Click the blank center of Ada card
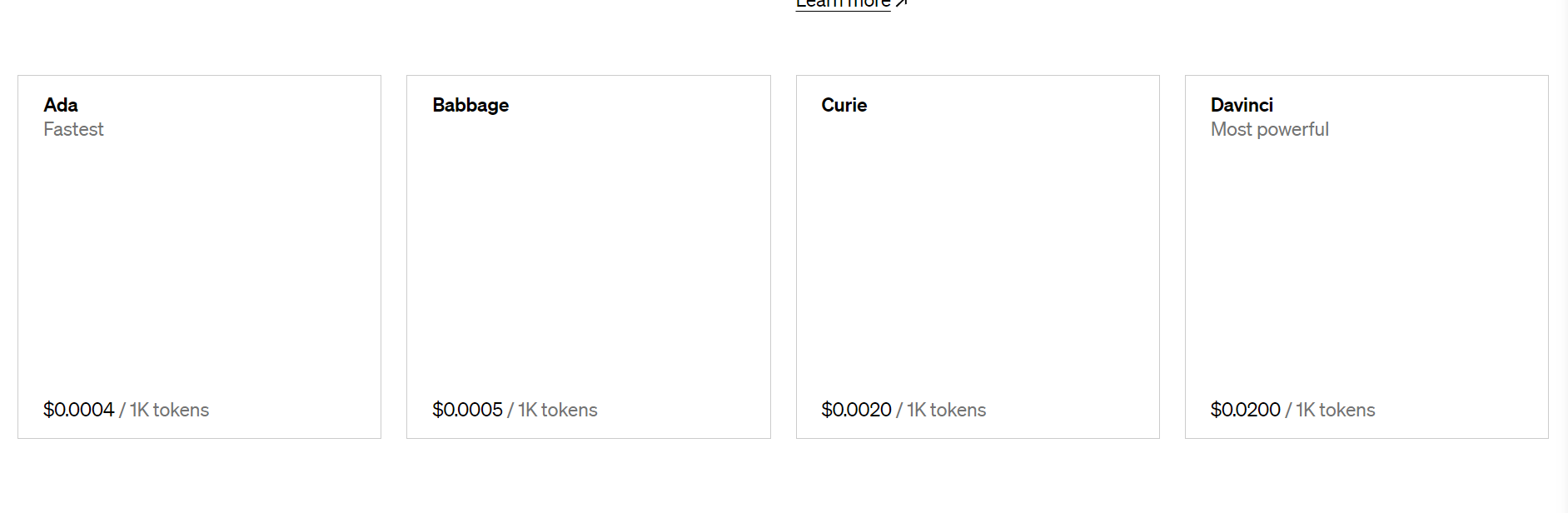 199,256
